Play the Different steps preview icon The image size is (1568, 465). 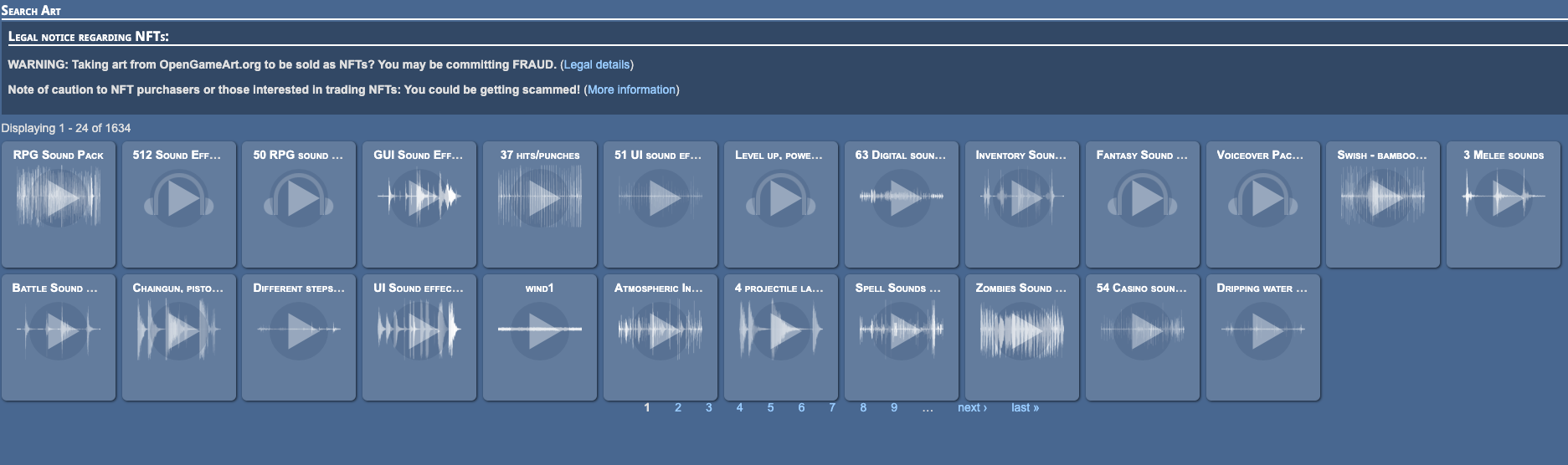click(x=299, y=330)
